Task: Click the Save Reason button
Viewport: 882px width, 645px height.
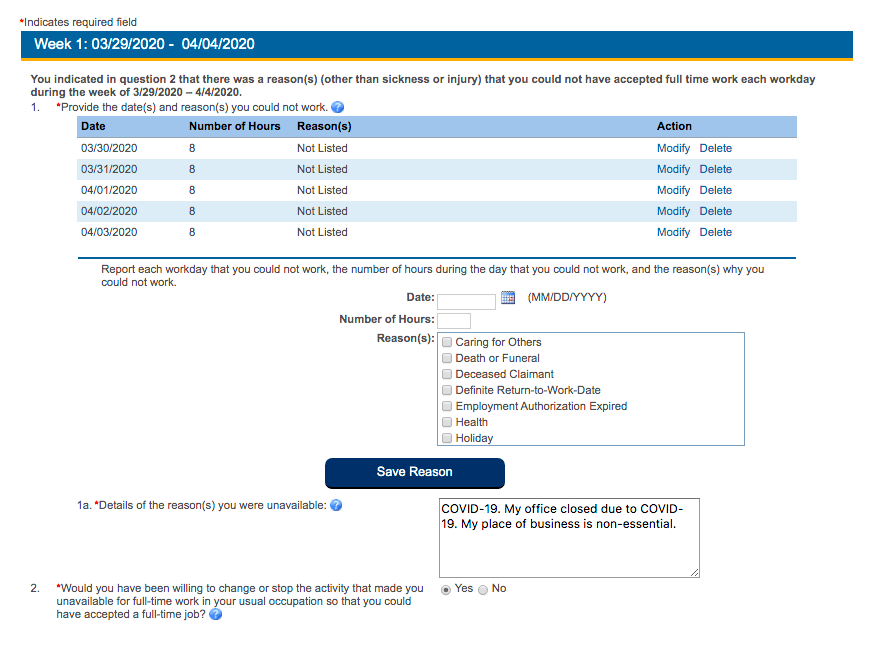Action: click(x=414, y=472)
